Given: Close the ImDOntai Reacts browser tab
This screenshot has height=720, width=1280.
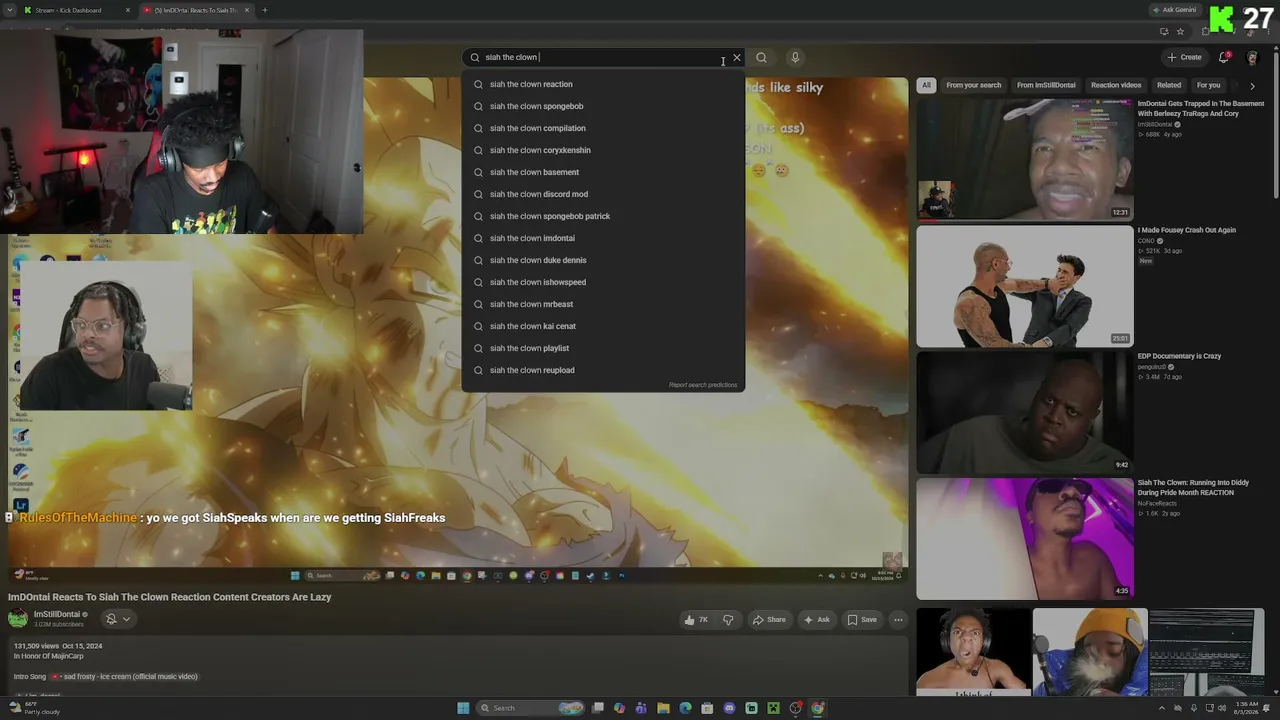Looking at the screenshot, I should coord(247,10).
